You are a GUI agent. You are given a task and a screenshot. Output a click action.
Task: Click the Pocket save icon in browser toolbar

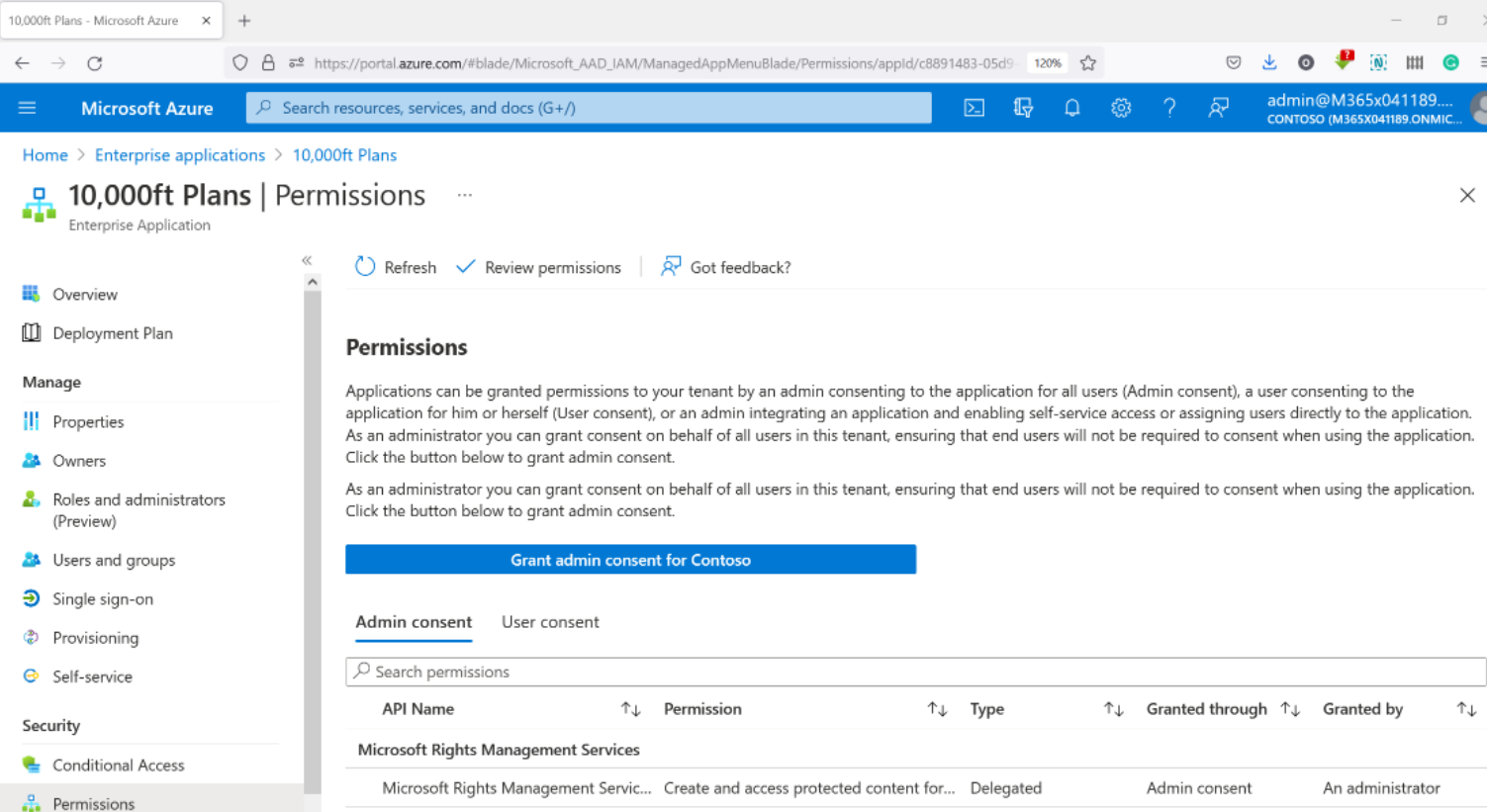(x=1233, y=62)
